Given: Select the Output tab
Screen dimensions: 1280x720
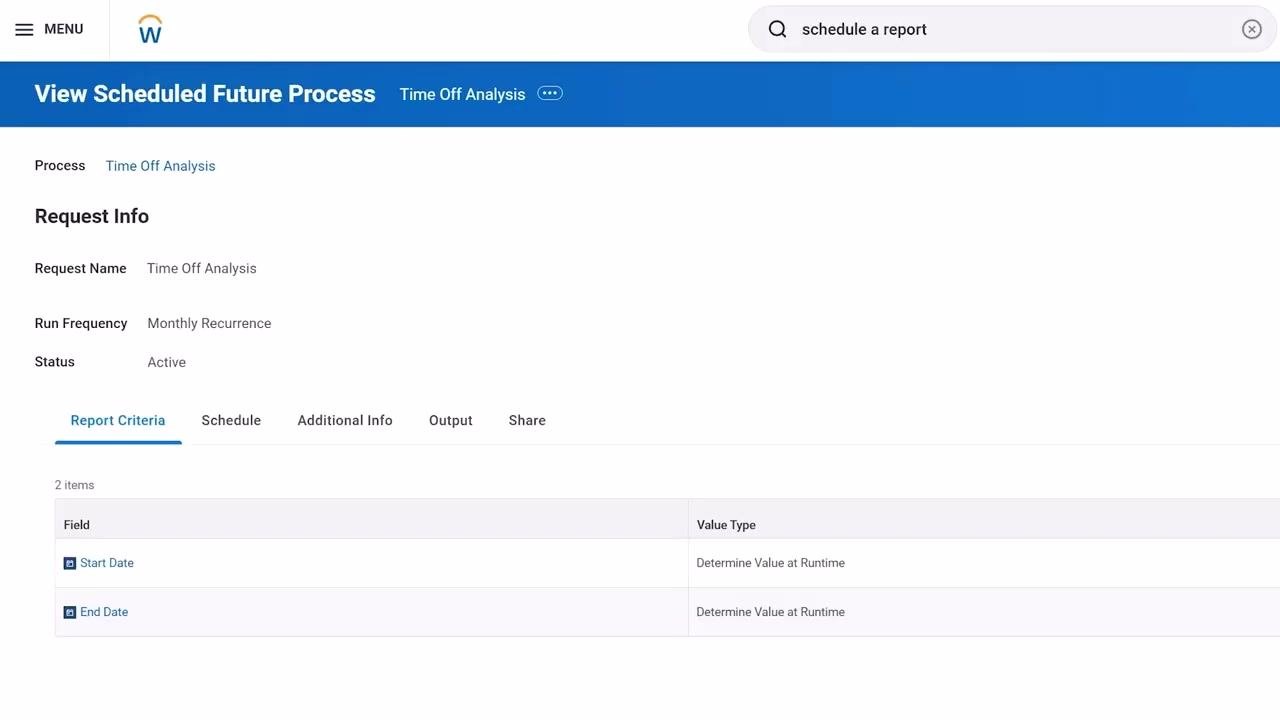Looking at the screenshot, I should click(451, 420).
